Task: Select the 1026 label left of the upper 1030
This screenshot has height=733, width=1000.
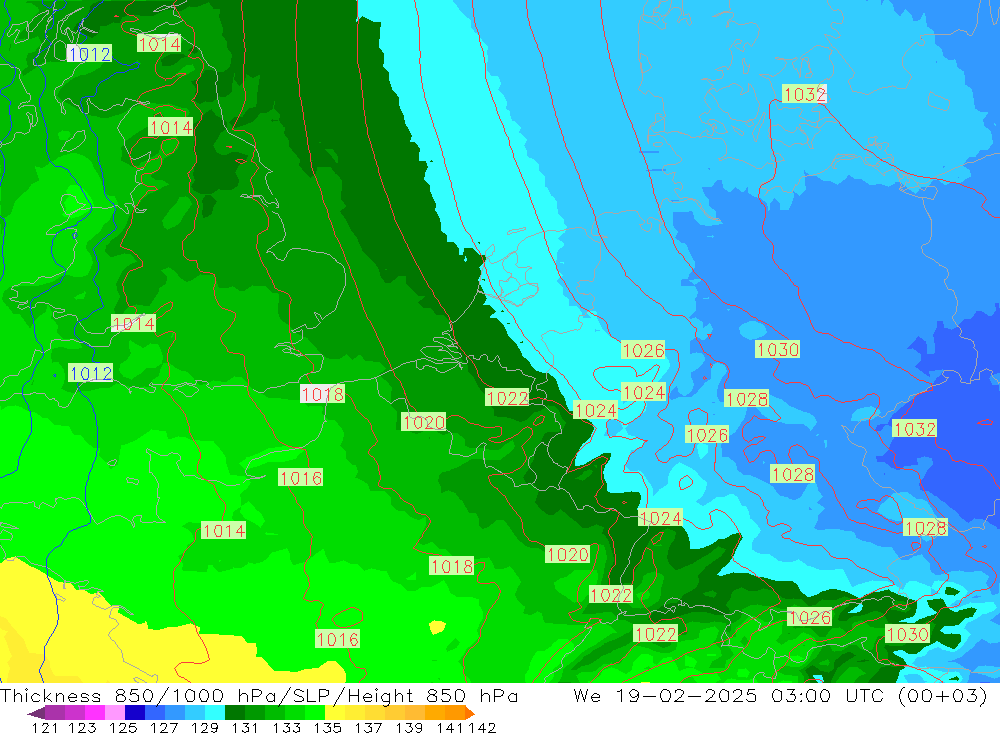Action: pyautogui.click(x=643, y=350)
